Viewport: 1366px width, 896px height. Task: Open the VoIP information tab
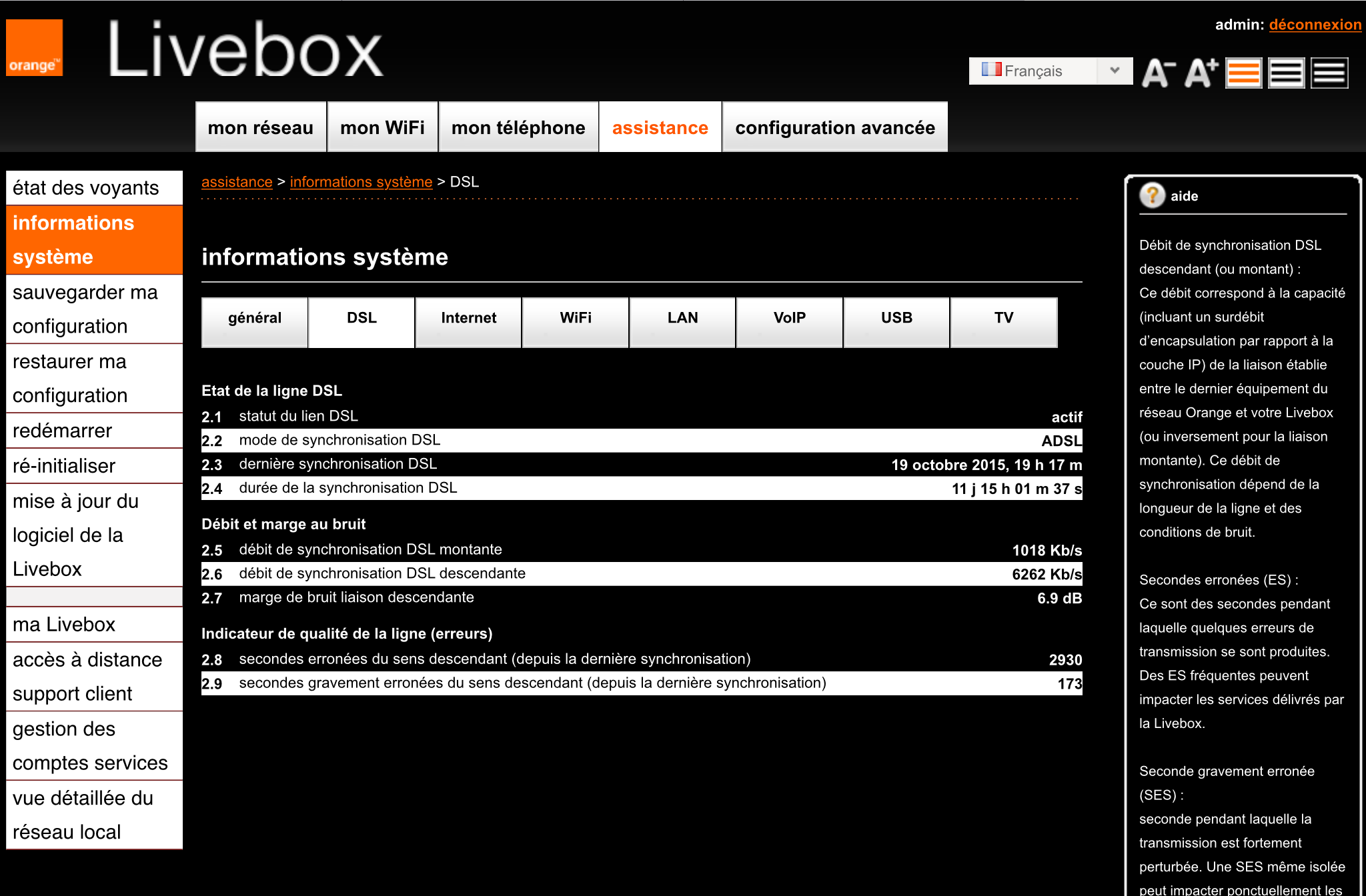[789, 318]
